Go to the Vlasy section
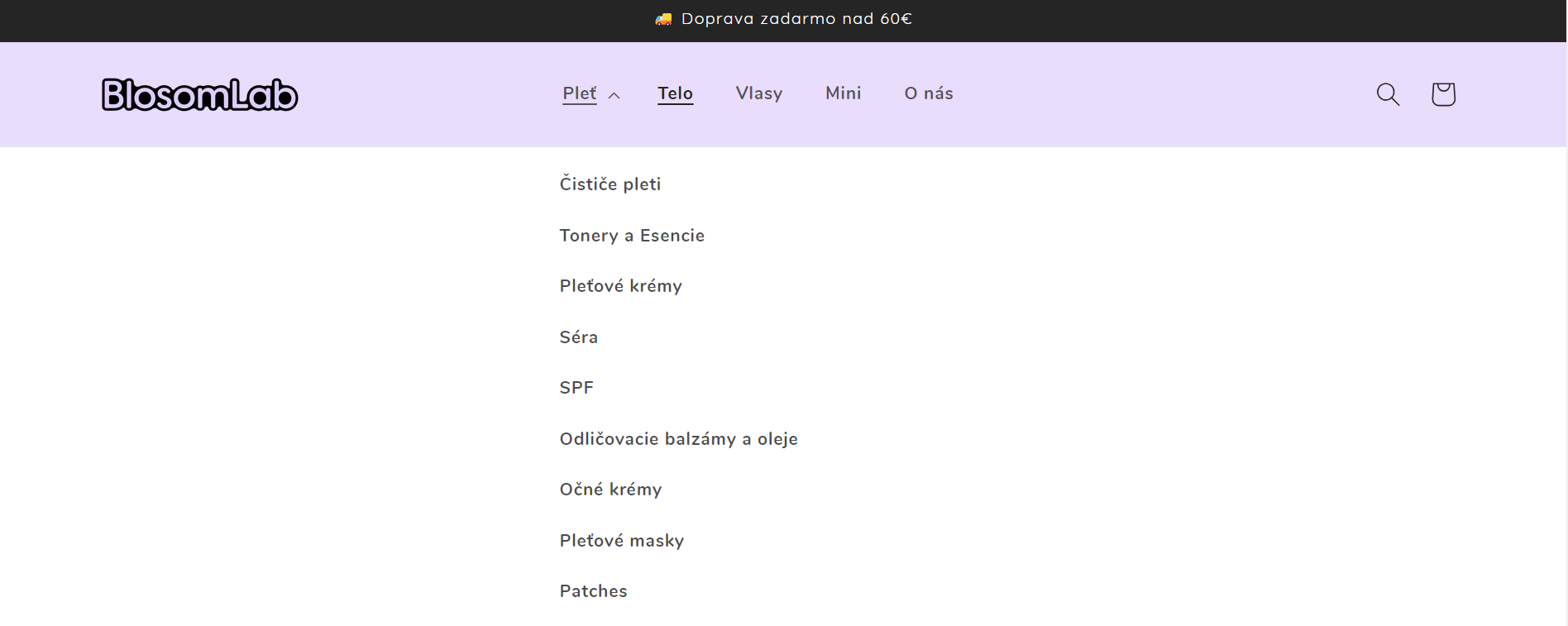This screenshot has width=1568, height=626. click(x=758, y=93)
